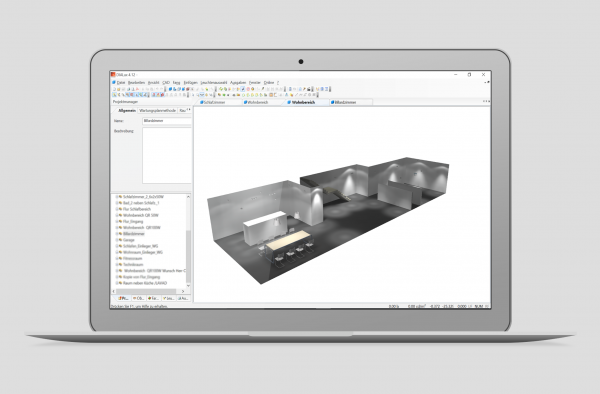Expand the Garage room tree node
600x394 pixels.
click(x=117, y=240)
